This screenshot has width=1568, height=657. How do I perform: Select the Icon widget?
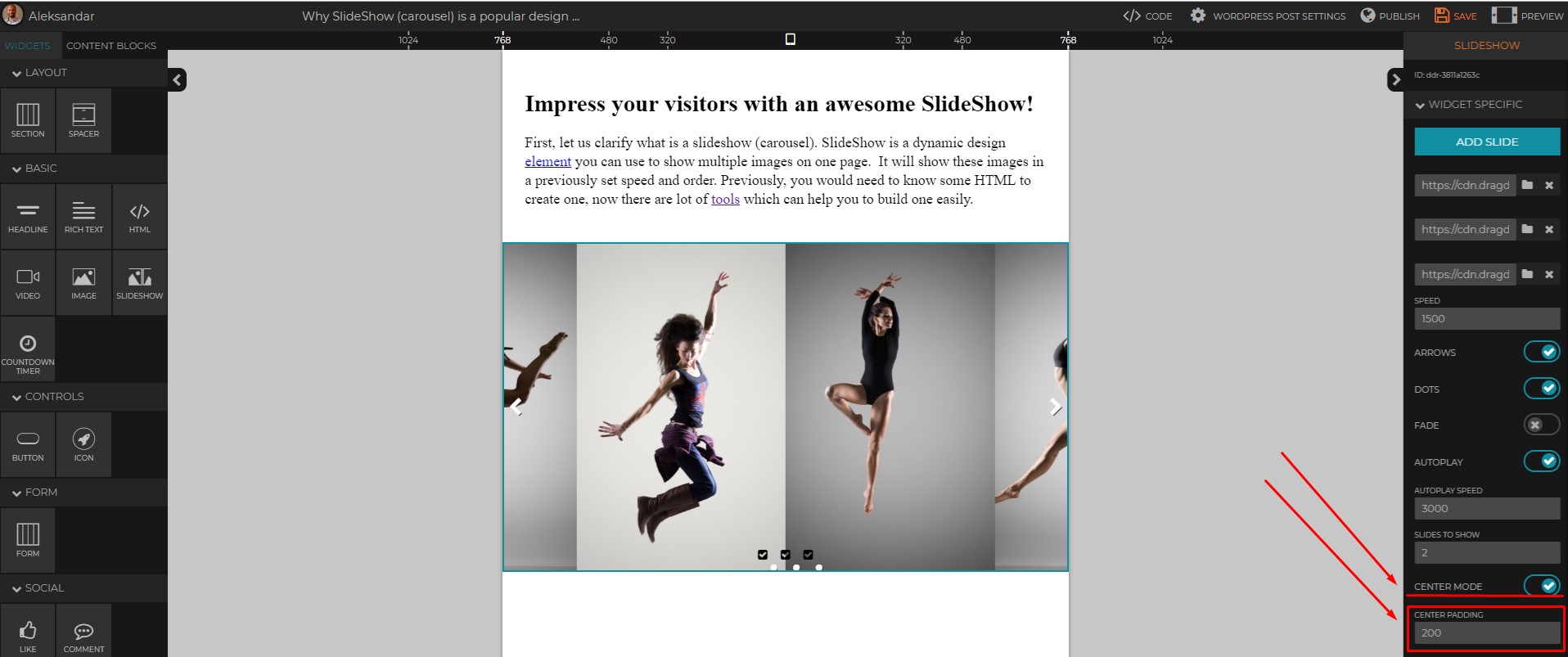(83, 445)
